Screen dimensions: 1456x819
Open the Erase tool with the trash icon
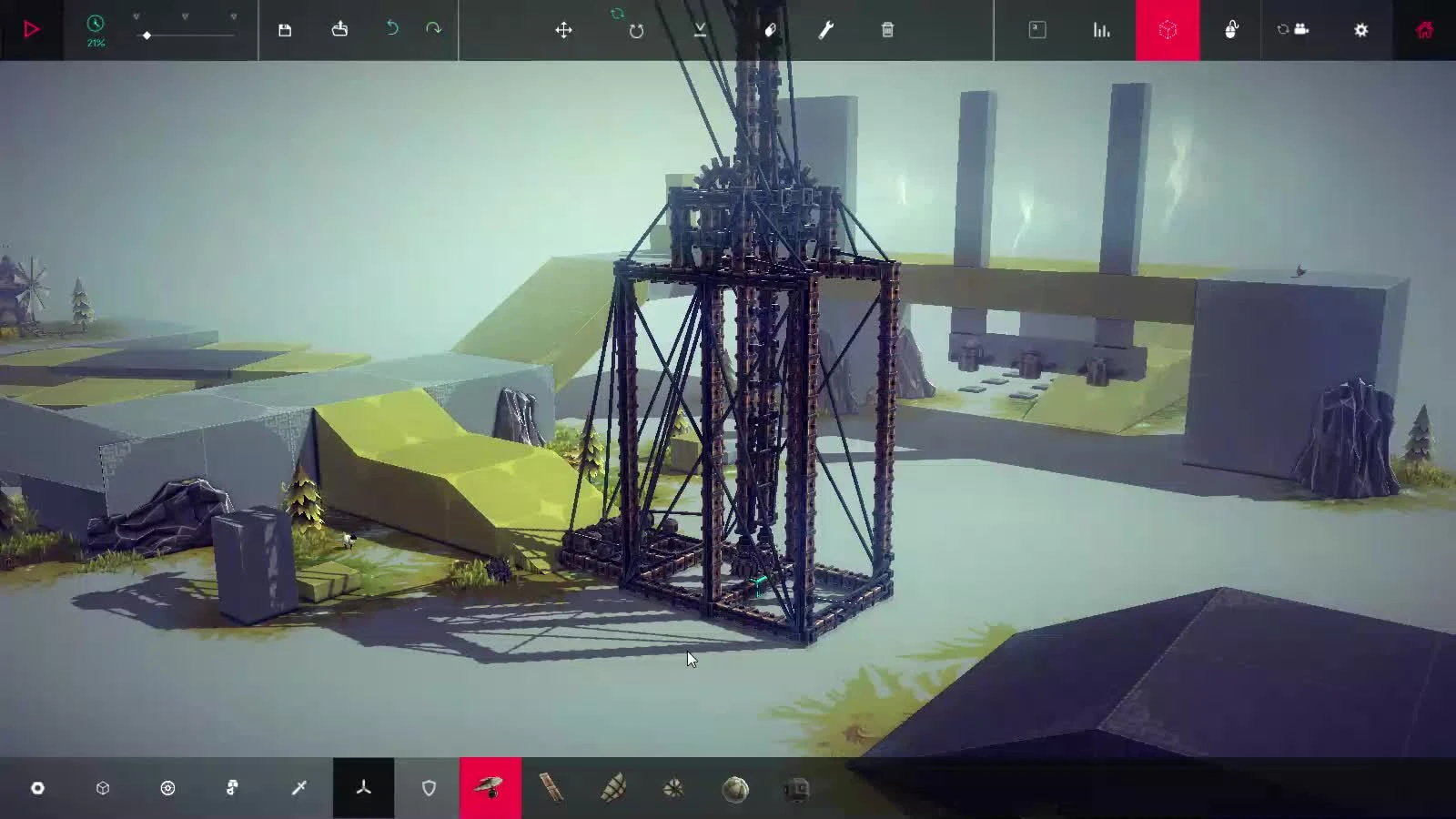pyautogui.click(x=887, y=30)
